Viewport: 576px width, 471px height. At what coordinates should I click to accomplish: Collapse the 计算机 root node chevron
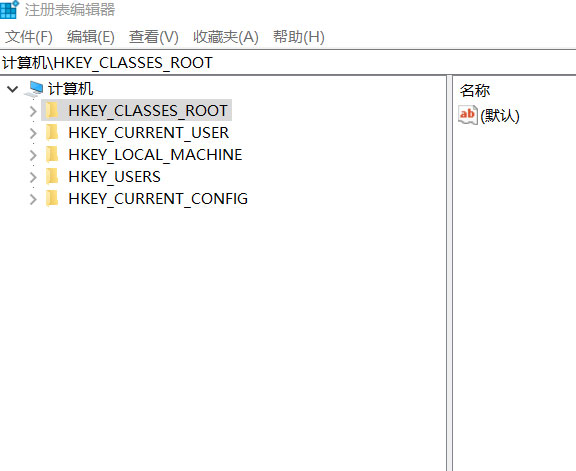[12, 89]
